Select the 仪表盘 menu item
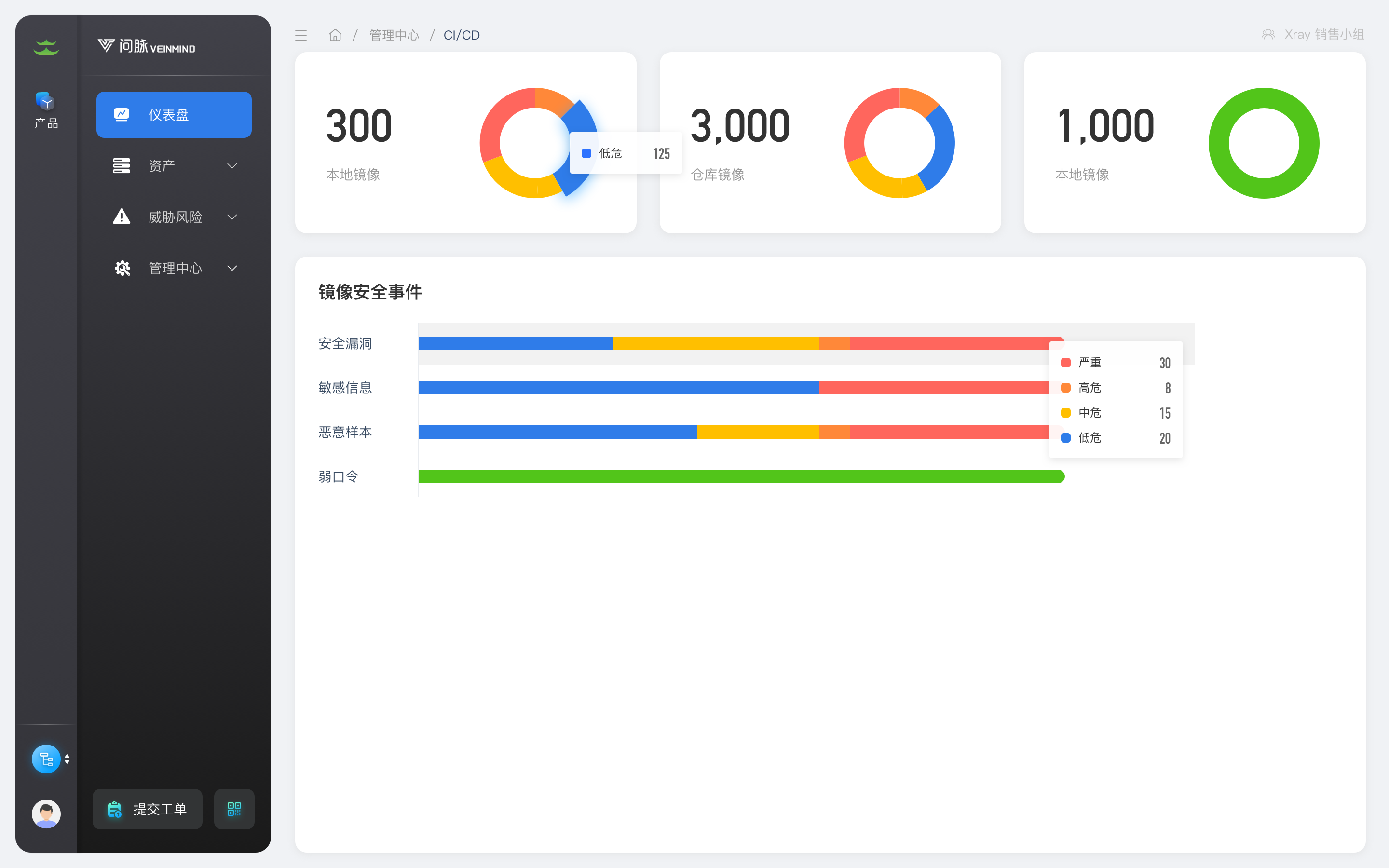 coord(174,115)
